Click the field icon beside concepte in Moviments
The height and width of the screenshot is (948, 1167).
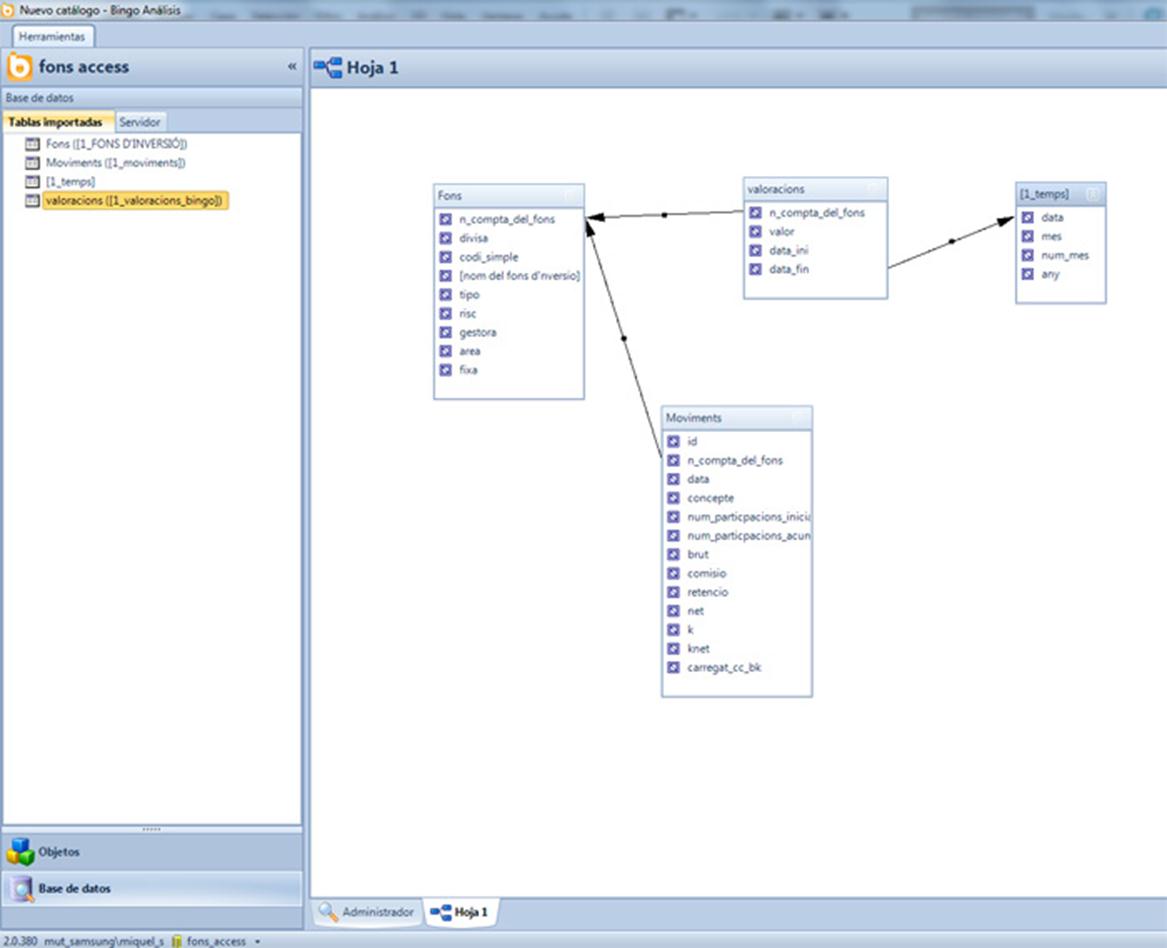[673, 498]
